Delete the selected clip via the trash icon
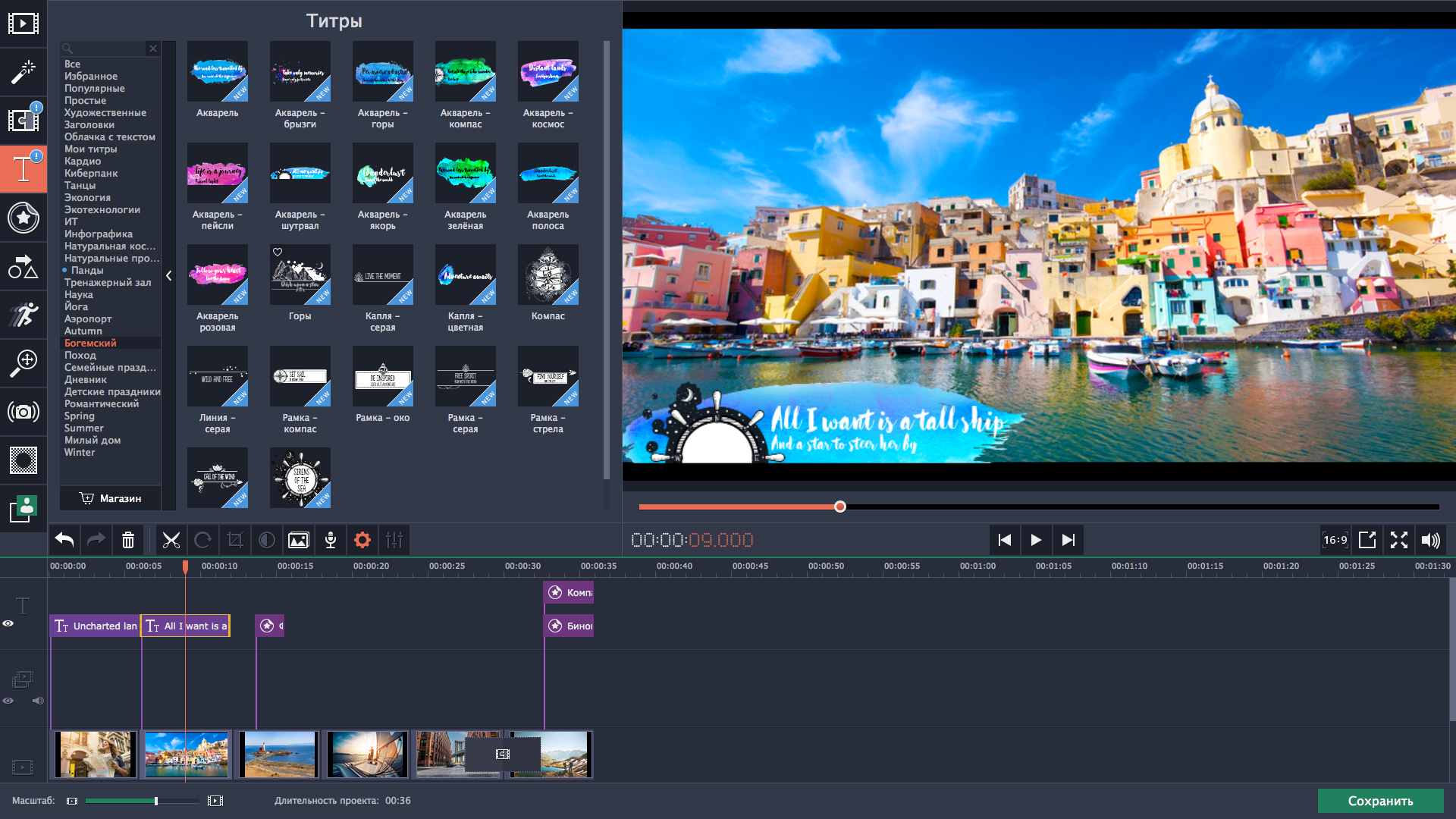1456x819 pixels. (x=128, y=540)
